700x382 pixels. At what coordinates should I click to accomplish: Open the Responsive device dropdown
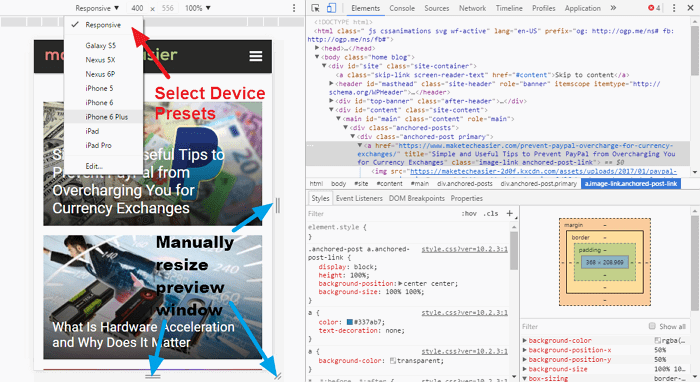pyautogui.click(x=97, y=8)
